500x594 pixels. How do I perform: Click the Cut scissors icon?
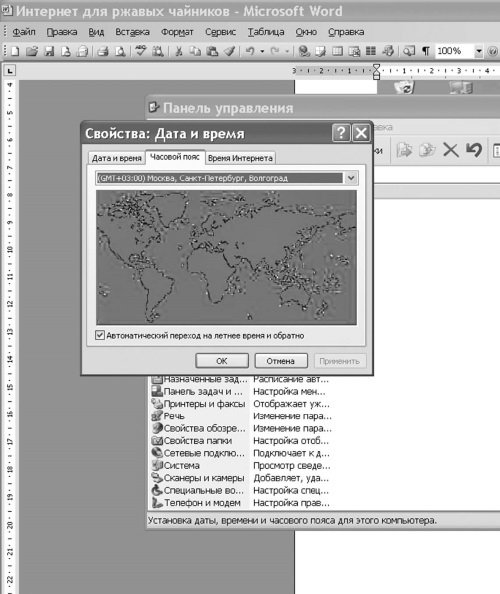[x=179, y=51]
